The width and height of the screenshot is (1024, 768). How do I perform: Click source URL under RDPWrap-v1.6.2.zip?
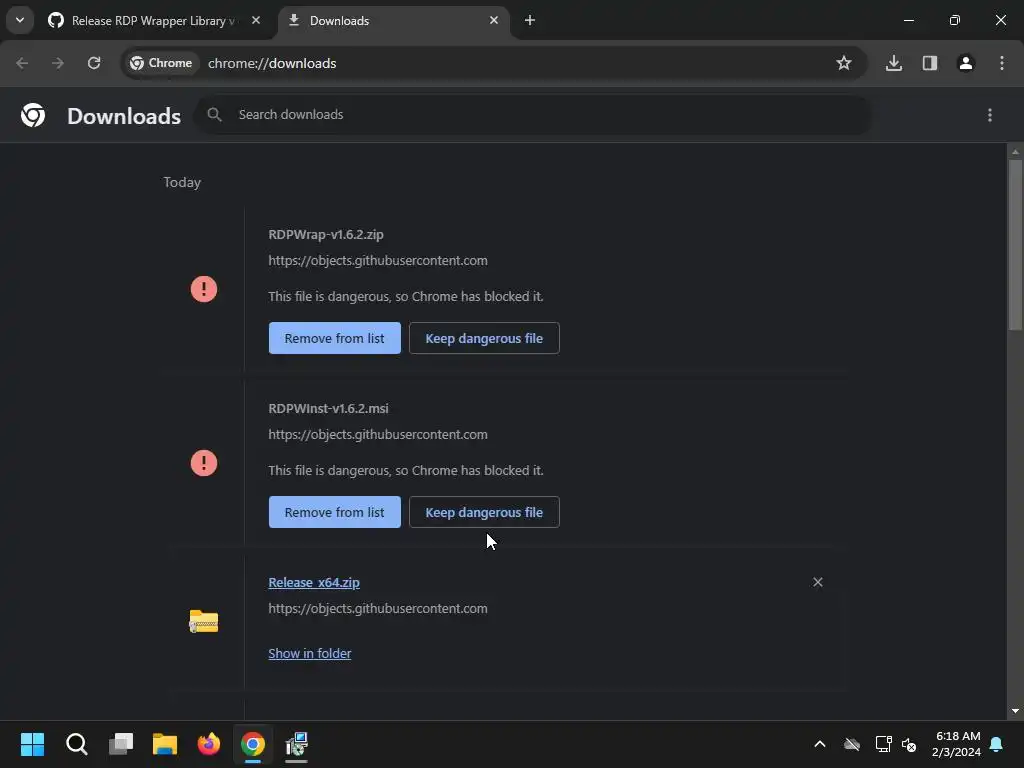tap(378, 261)
